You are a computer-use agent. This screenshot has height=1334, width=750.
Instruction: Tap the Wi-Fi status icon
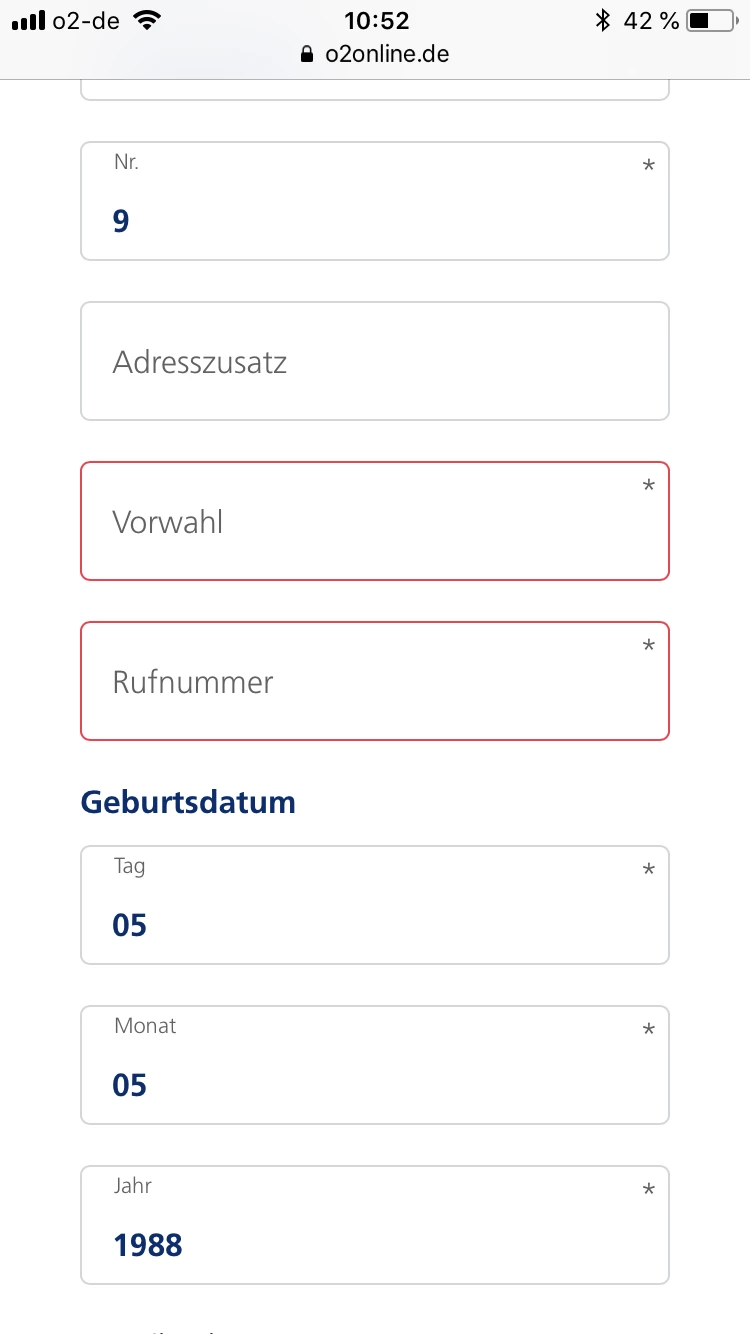click(147, 20)
